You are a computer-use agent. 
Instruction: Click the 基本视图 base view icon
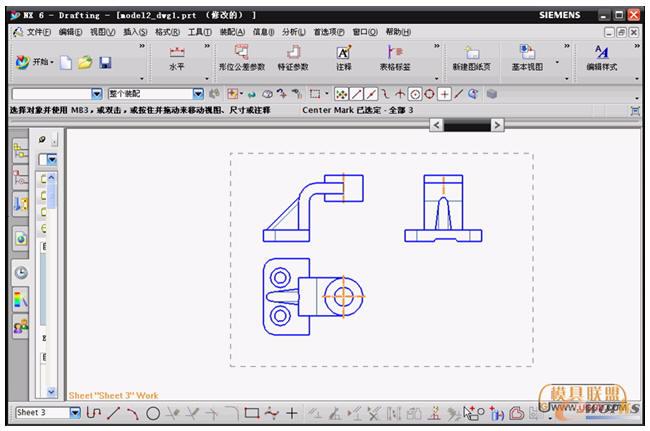[x=527, y=57]
